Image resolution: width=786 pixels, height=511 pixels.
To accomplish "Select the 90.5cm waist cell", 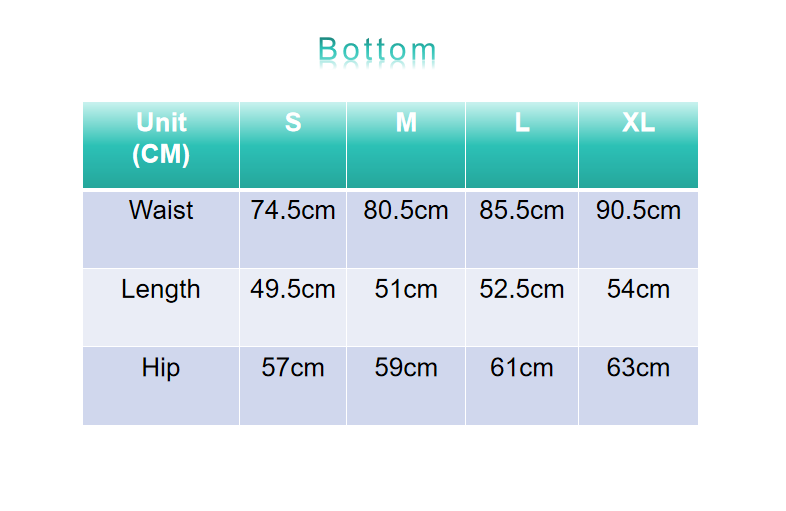I will [638, 211].
